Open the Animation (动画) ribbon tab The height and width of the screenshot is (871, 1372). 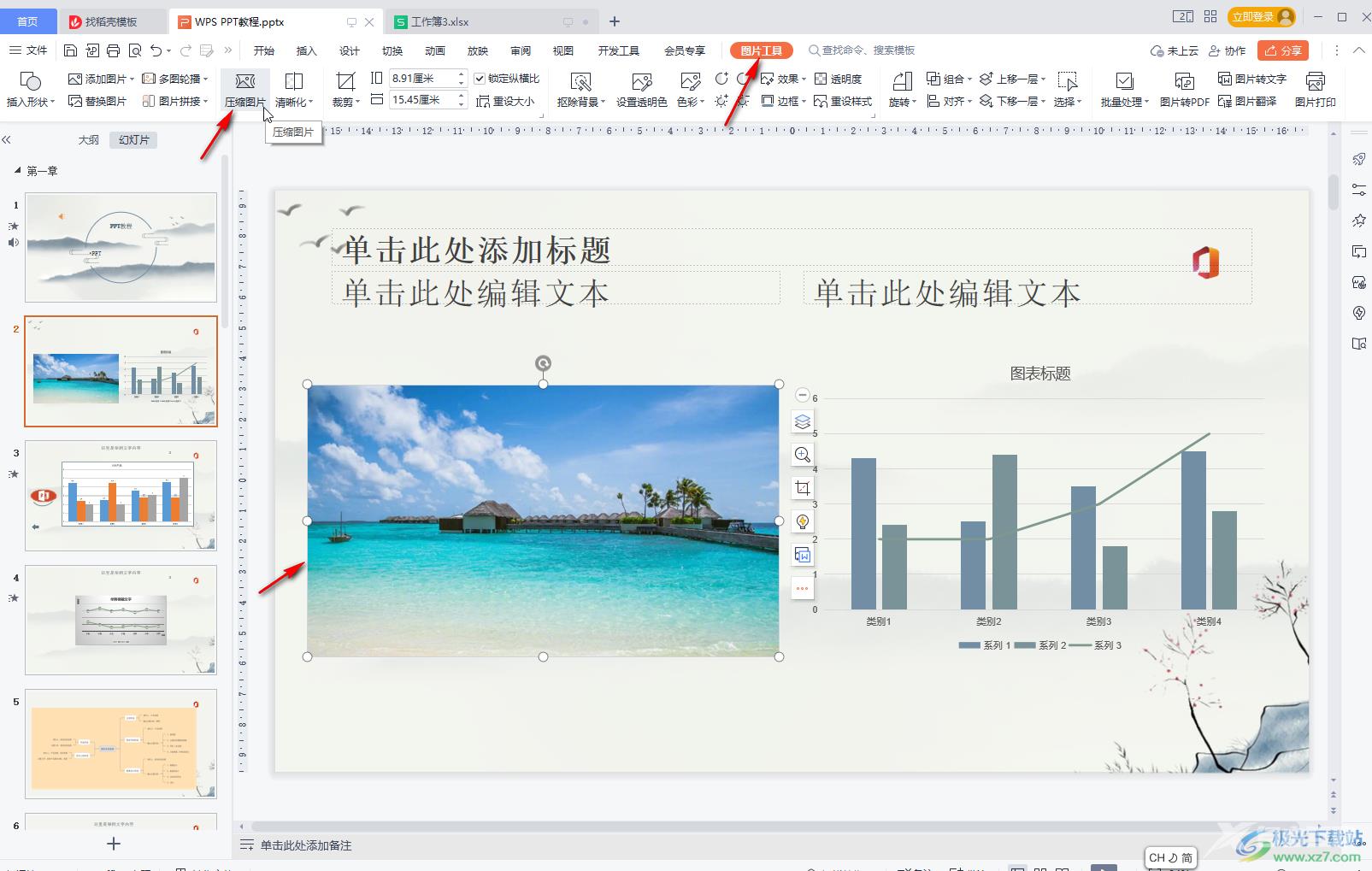click(x=435, y=50)
